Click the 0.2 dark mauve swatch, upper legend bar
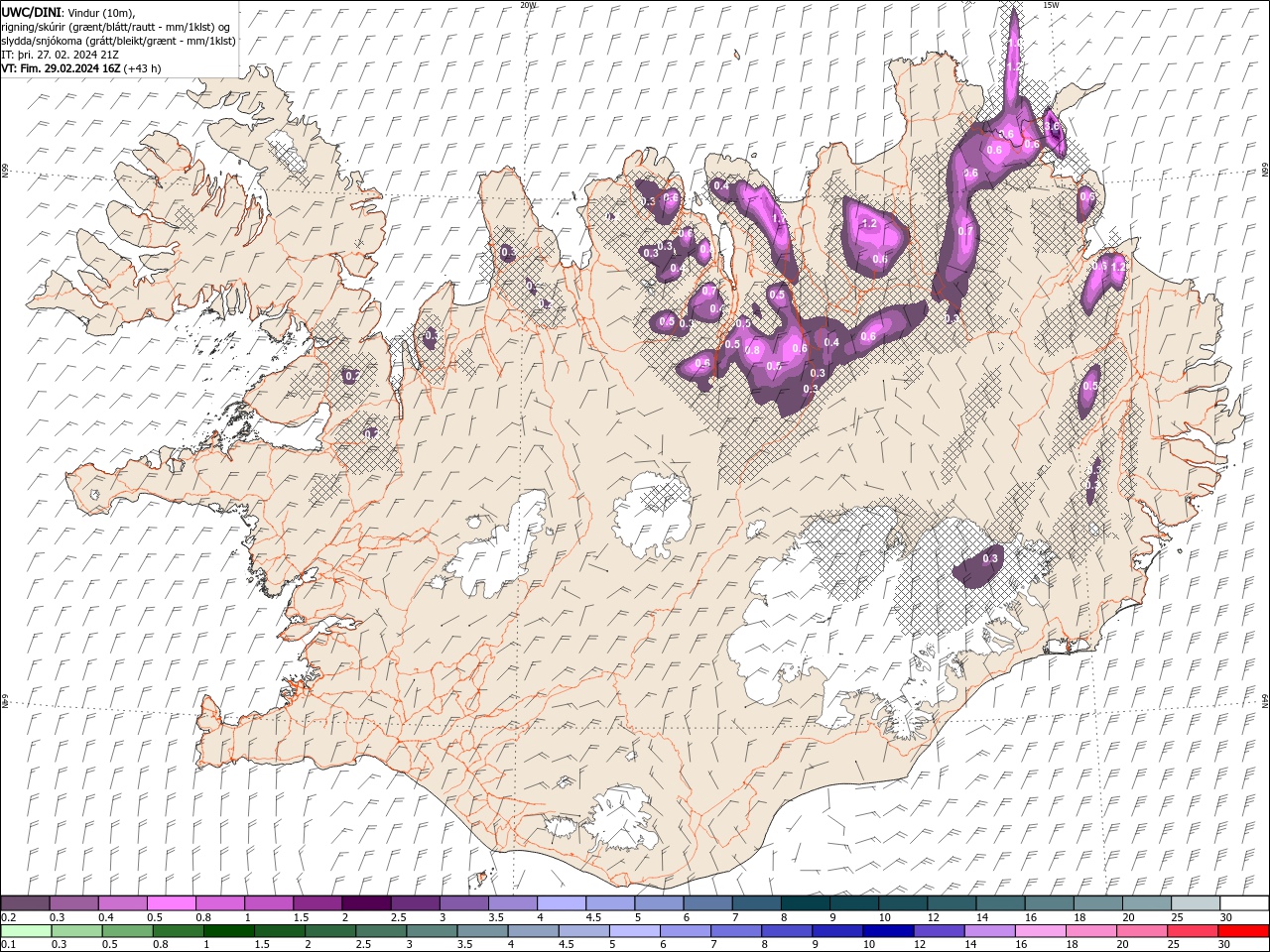The height and width of the screenshot is (952, 1270). click(x=25, y=903)
